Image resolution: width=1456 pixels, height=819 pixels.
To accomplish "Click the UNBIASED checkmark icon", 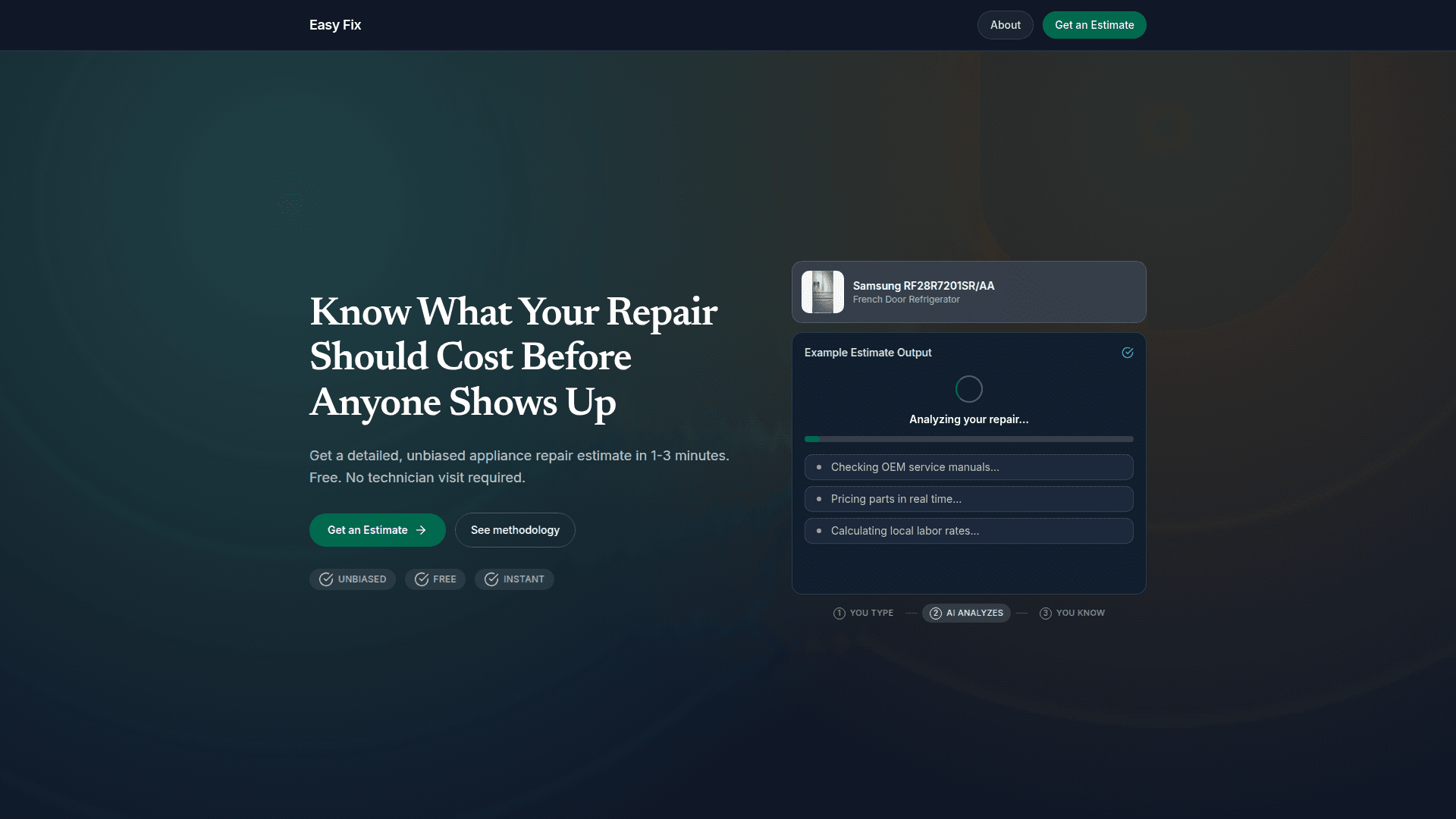I will point(326,579).
